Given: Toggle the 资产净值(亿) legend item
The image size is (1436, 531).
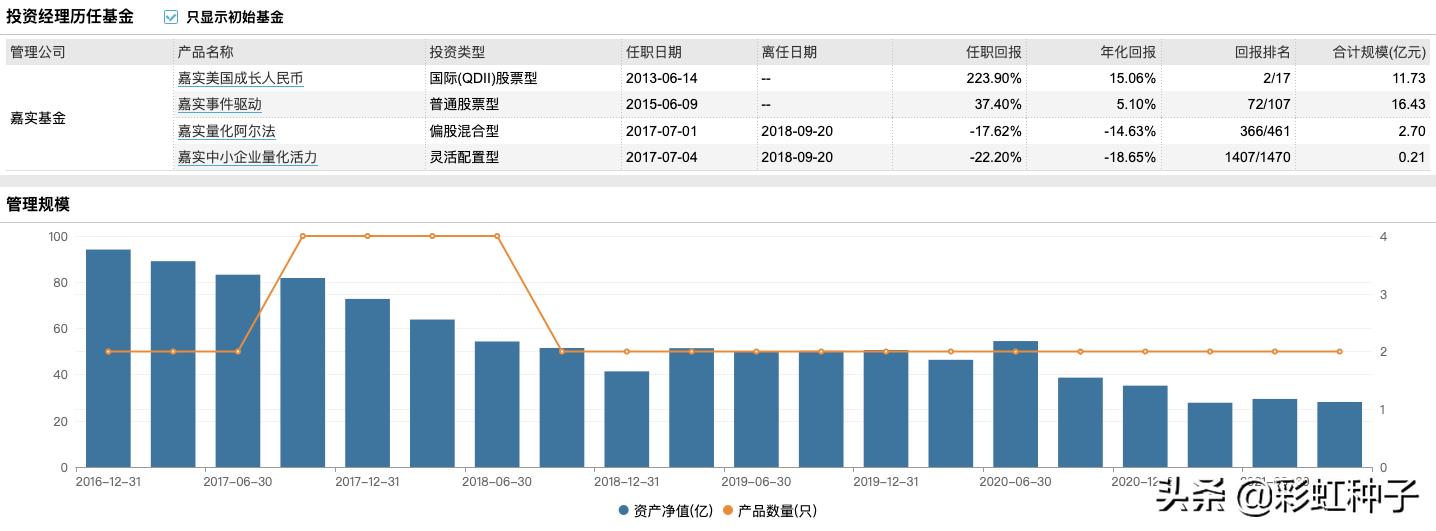Looking at the screenshot, I should pos(665,511).
